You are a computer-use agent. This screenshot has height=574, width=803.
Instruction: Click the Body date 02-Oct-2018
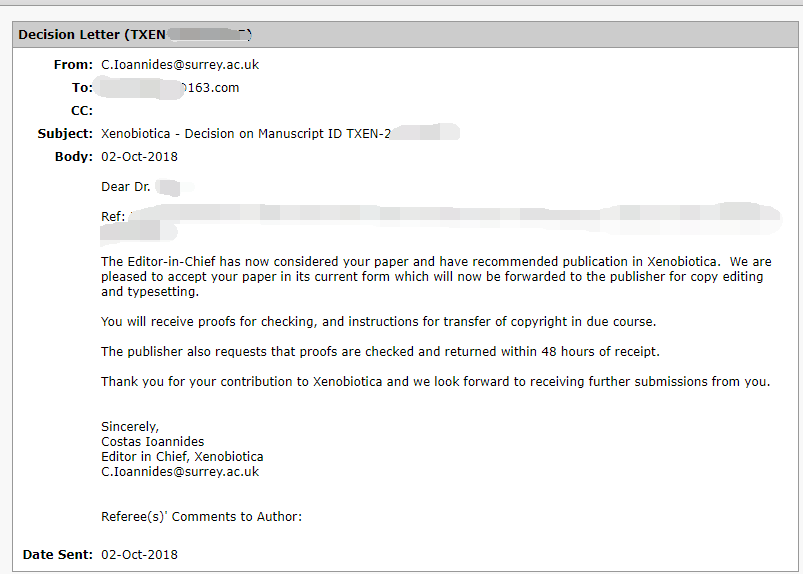coord(139,157)
